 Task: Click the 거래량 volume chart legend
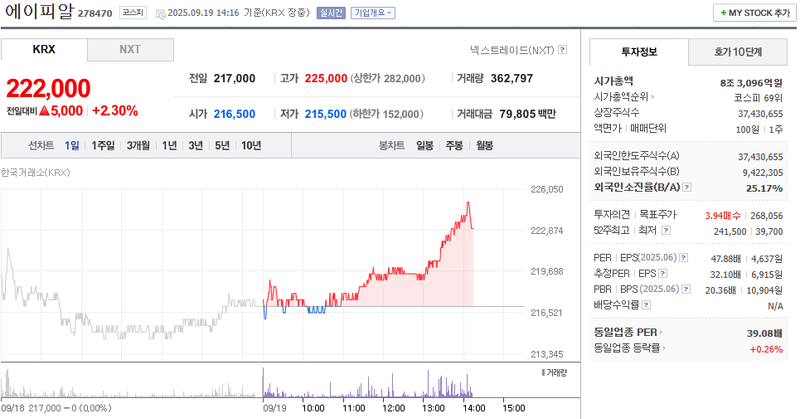click(x=554, y=373)
